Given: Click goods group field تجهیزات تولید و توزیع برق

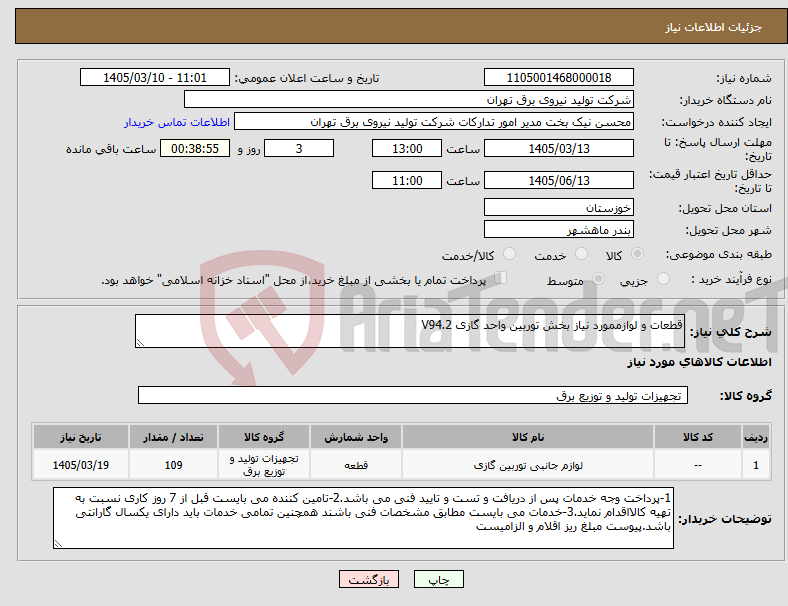Looking at the screenshot, I should pos(413,395).
